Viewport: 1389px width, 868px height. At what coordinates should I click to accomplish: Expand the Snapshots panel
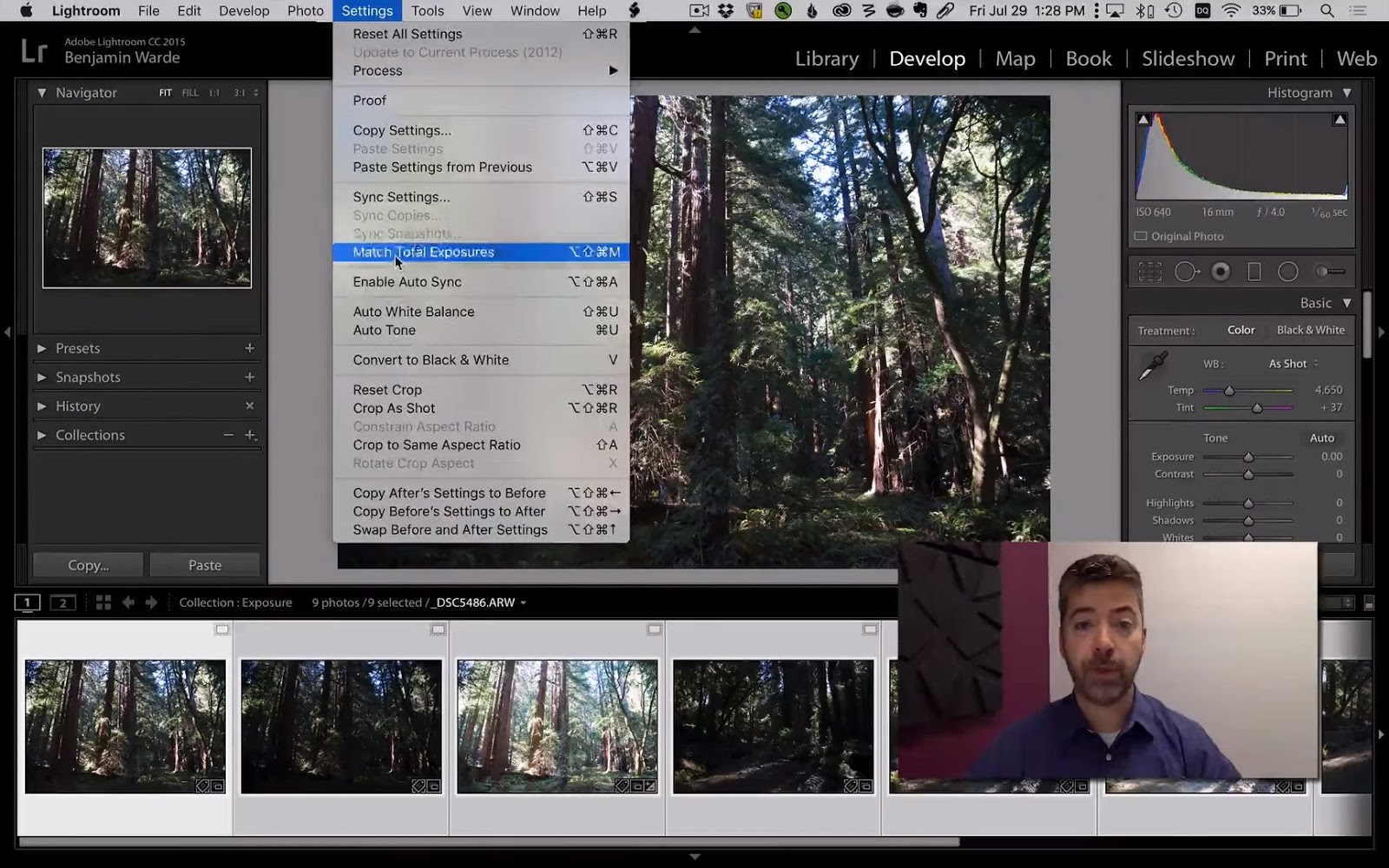[42, 377]
